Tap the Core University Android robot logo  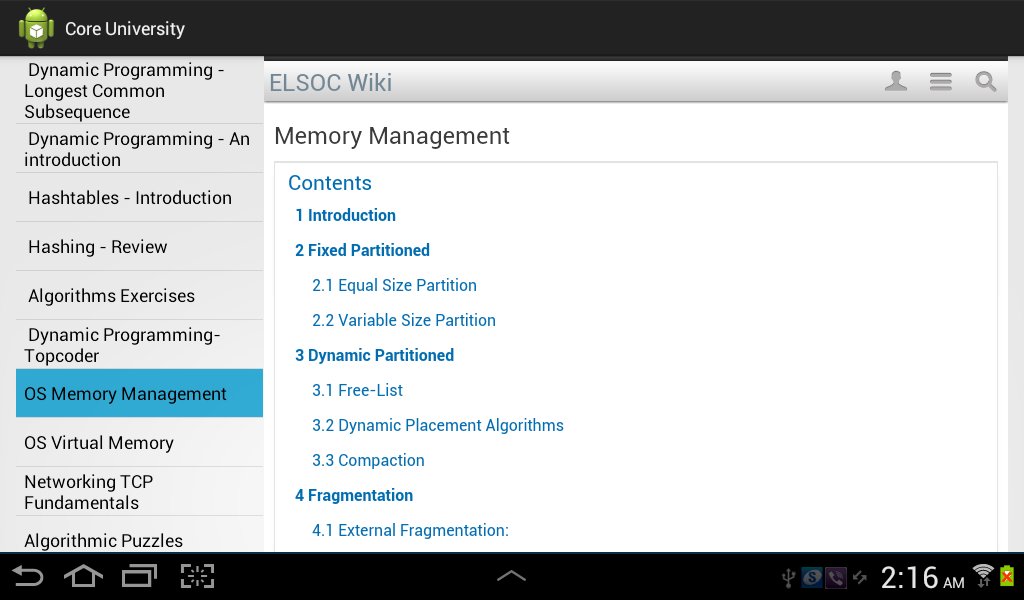tap(35, 27)
